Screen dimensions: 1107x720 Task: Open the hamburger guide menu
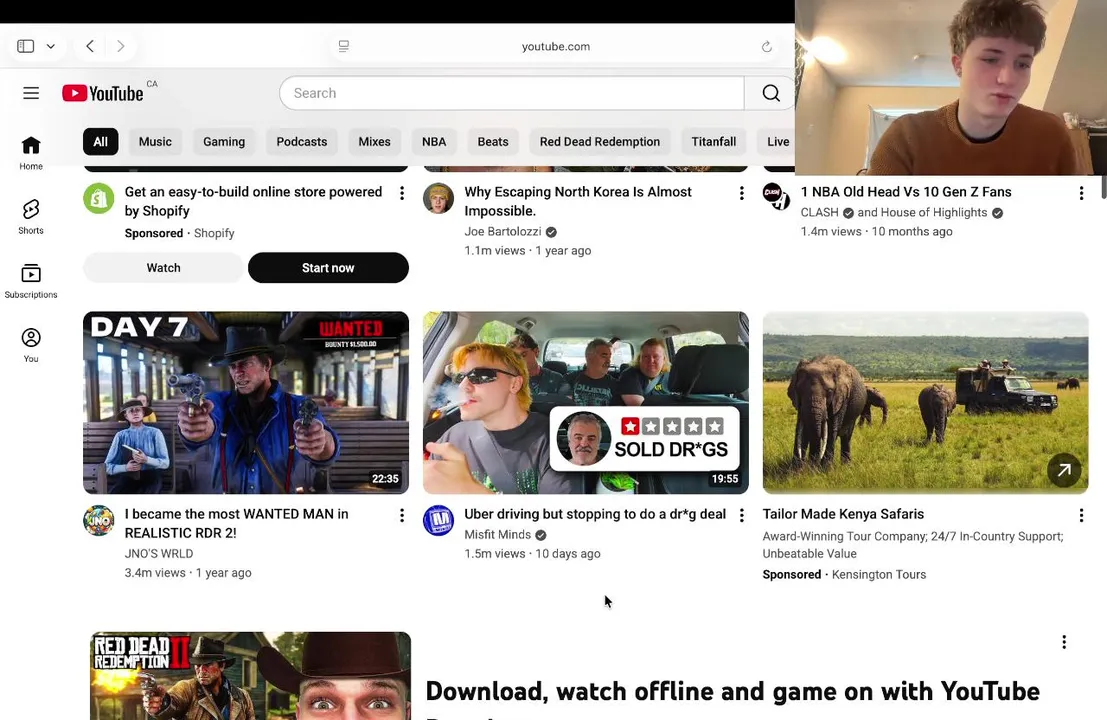(31, 93)
